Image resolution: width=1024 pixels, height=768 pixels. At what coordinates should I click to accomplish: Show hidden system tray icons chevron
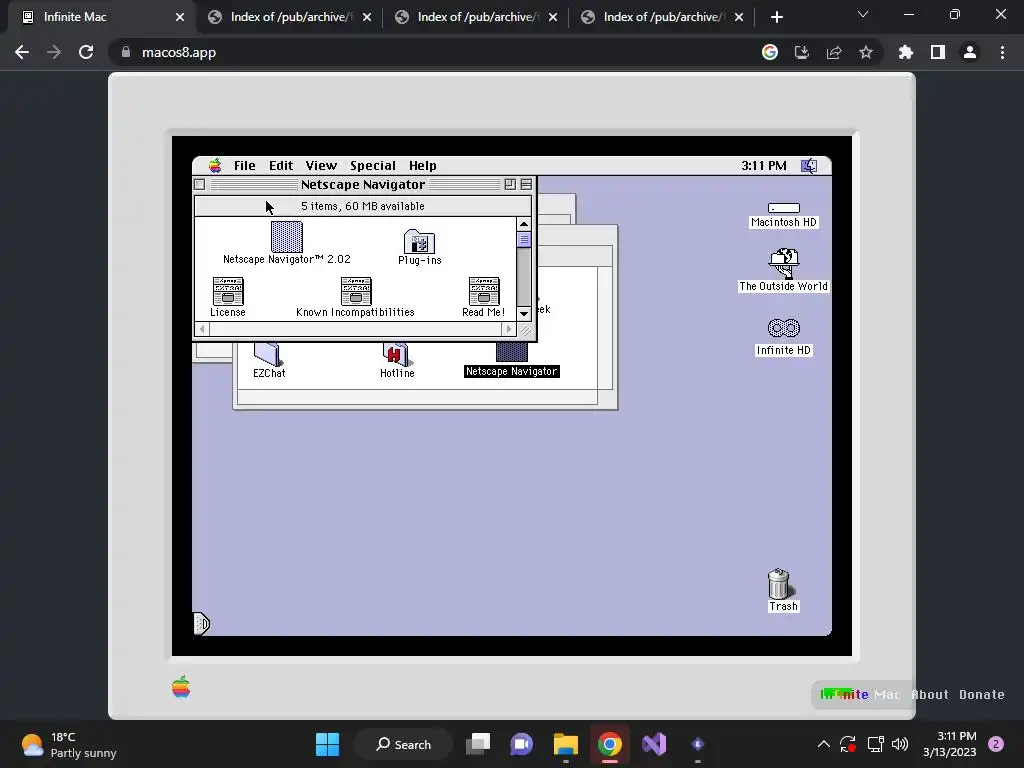tap(824, 744)
